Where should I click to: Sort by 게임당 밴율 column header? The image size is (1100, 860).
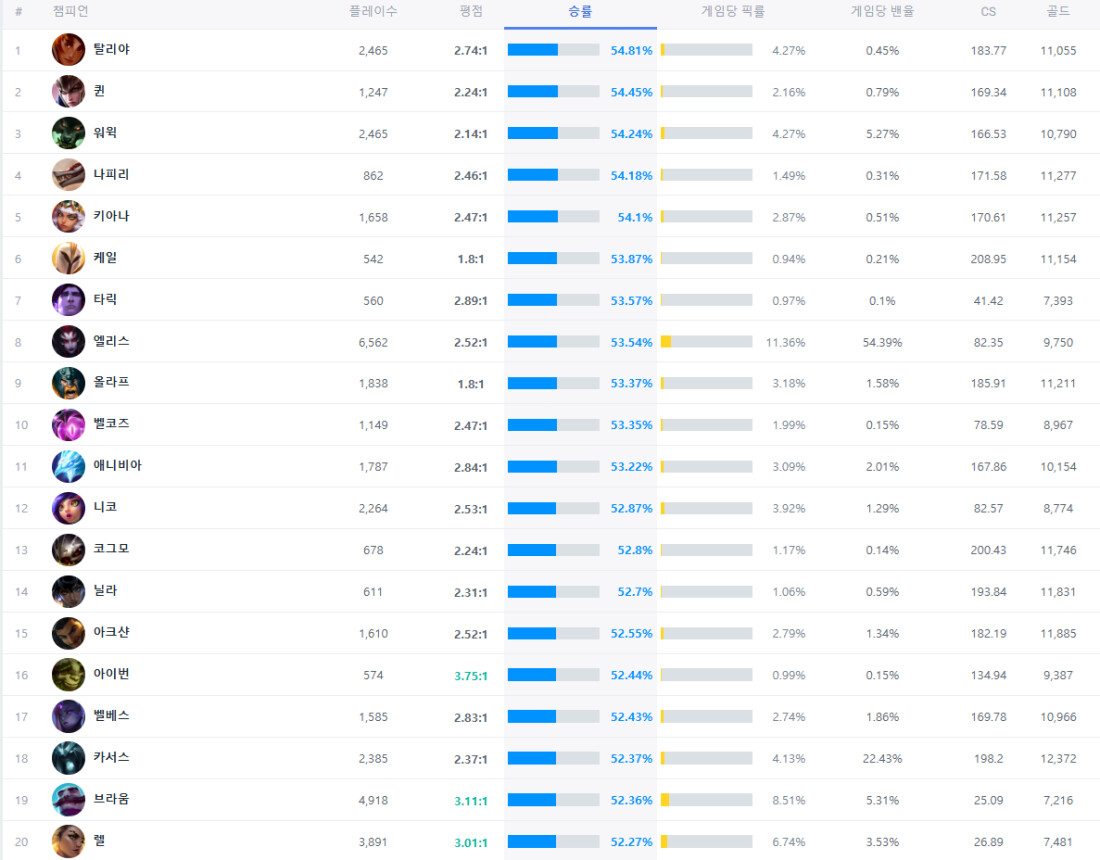[x=881, y=12]
